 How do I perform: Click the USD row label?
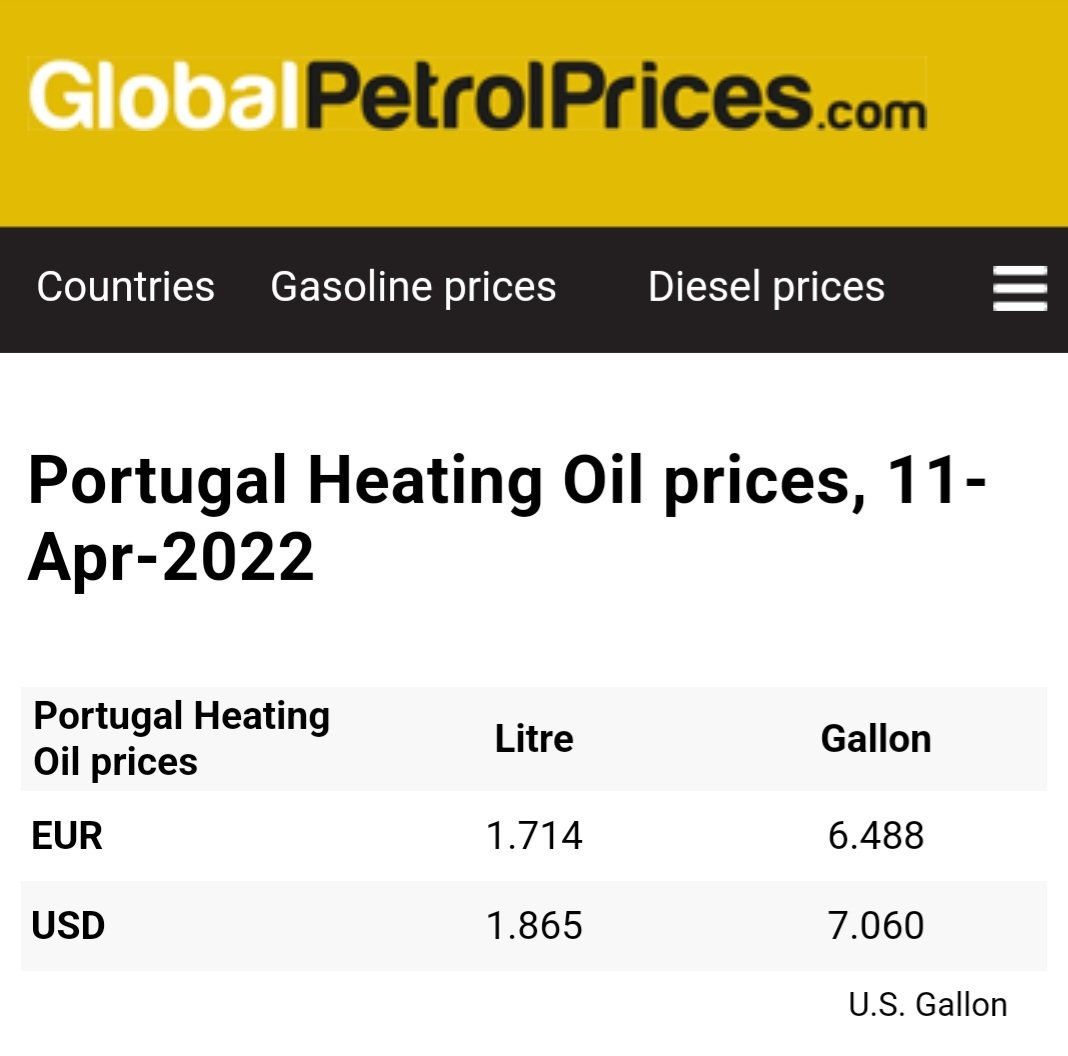tap(68, 926)
